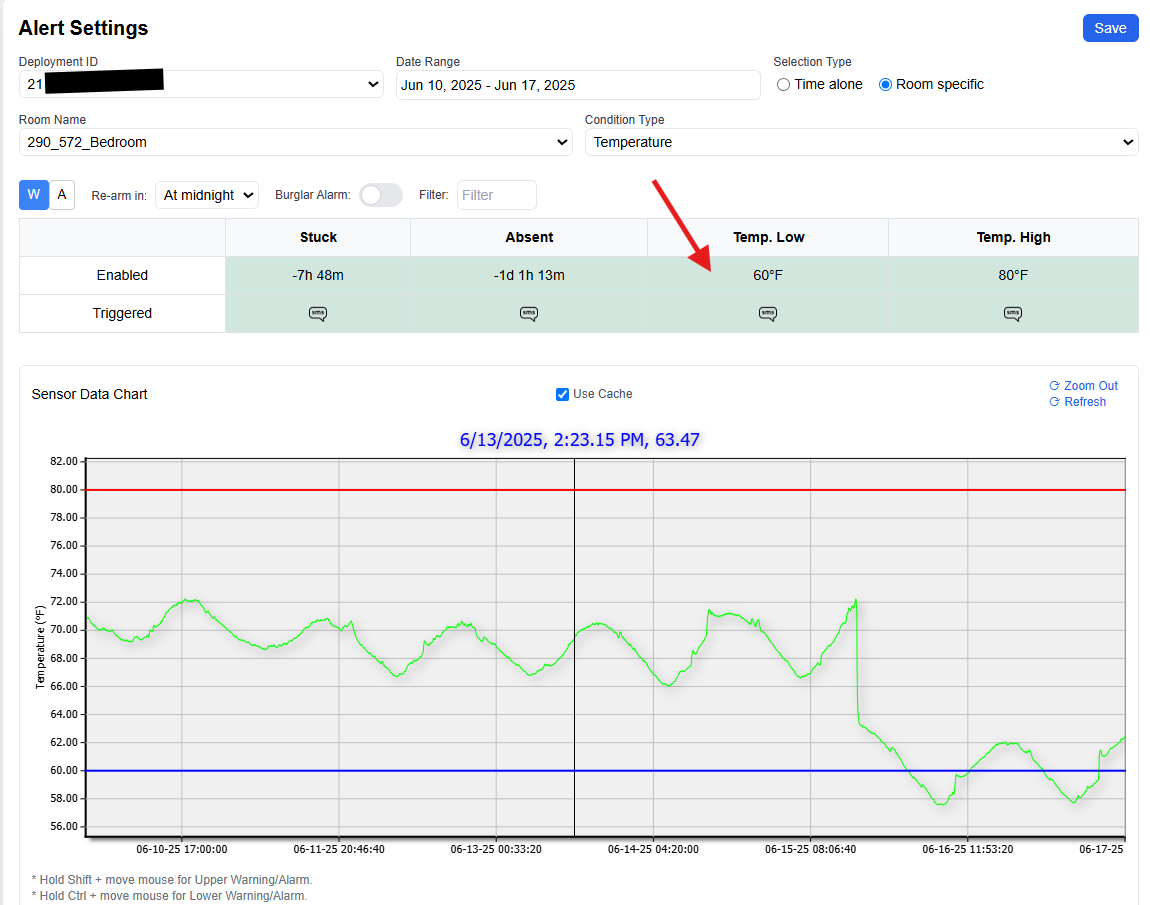The image size is (1150, 905).
Task: Click the Refresh chart icon
Action: (1054, 402)
